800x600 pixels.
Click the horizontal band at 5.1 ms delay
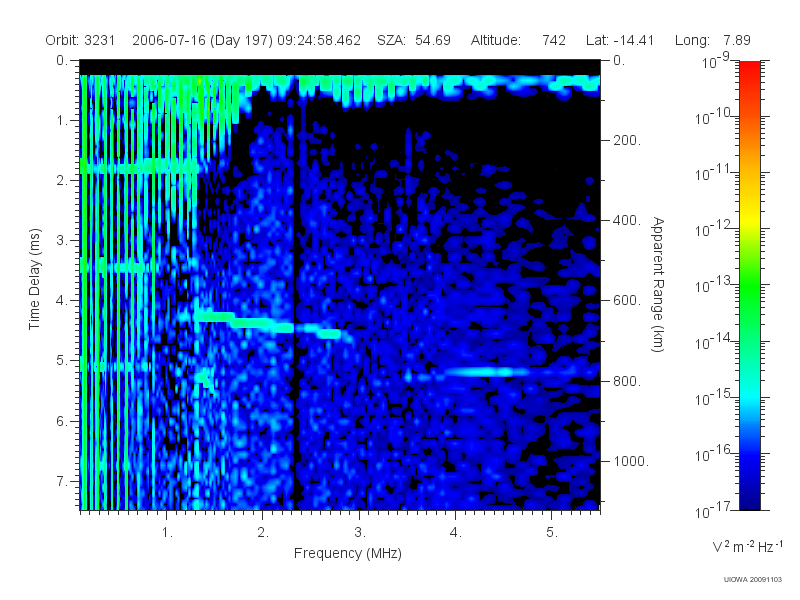pos(115,366)
